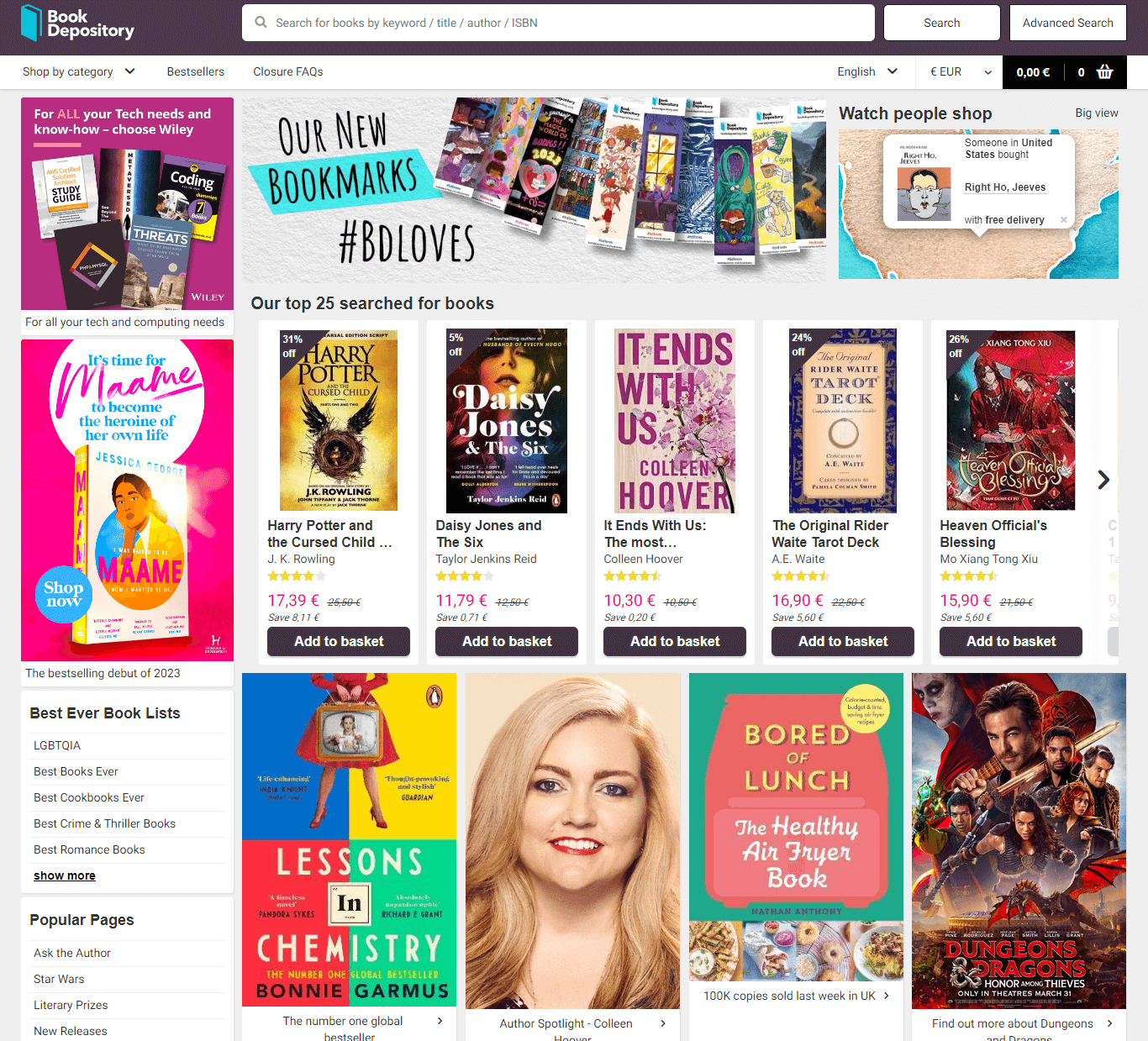The width and height of the screenshot is (1148, 1041).
Task: Click the Shop now badge on Maame ad
Action: (x=63, y=594)
